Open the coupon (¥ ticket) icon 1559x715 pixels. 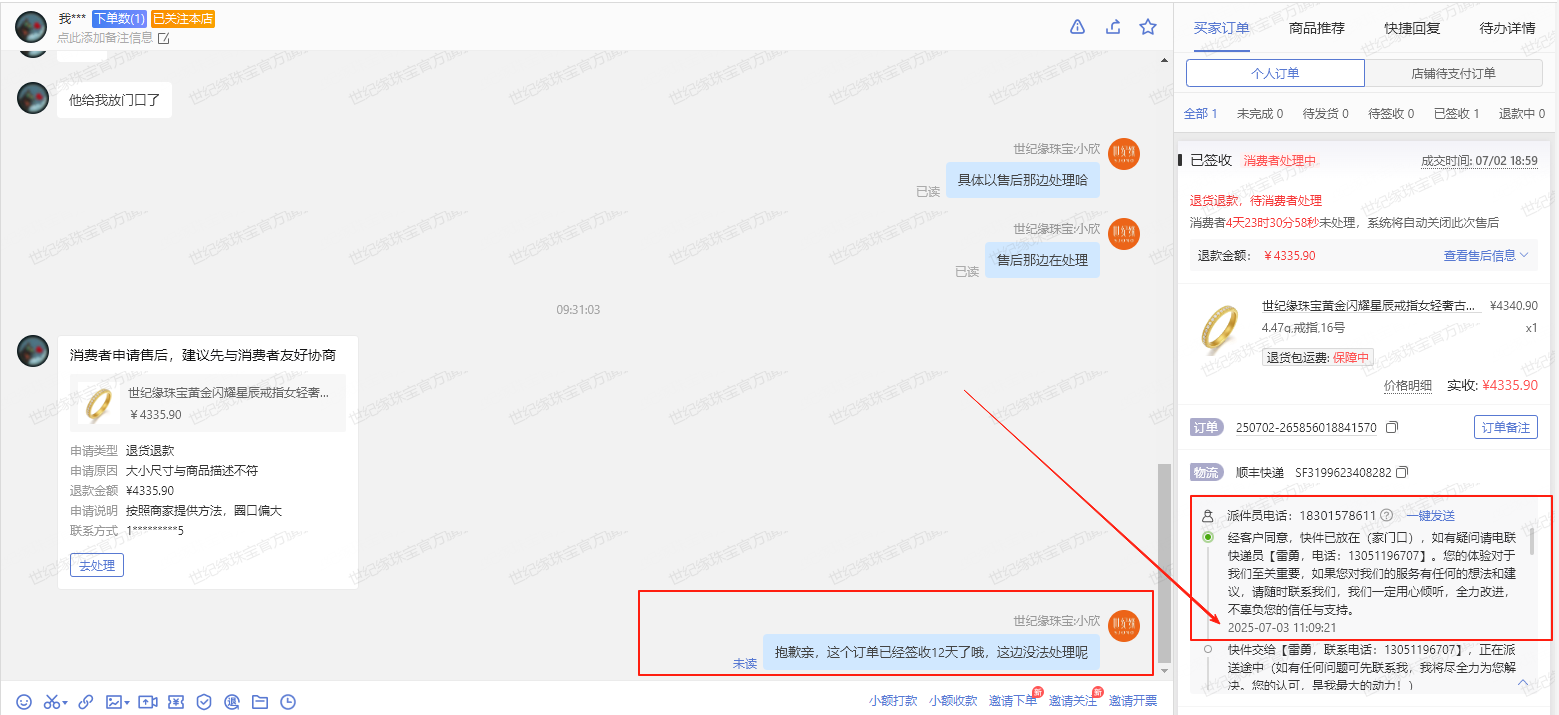pyautogui.click(x=176, y=702)
